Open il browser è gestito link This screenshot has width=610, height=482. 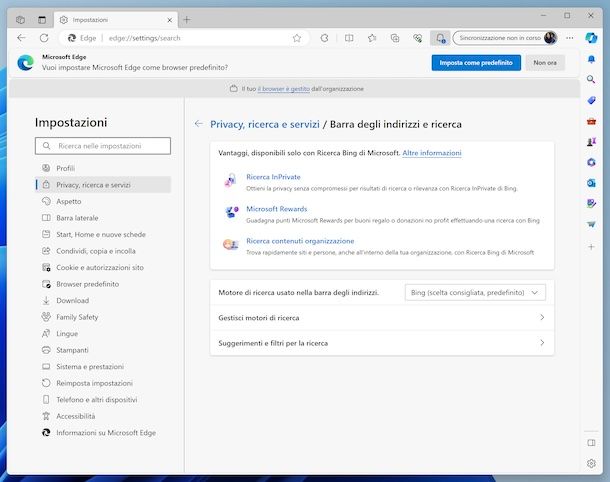point(284,89)
